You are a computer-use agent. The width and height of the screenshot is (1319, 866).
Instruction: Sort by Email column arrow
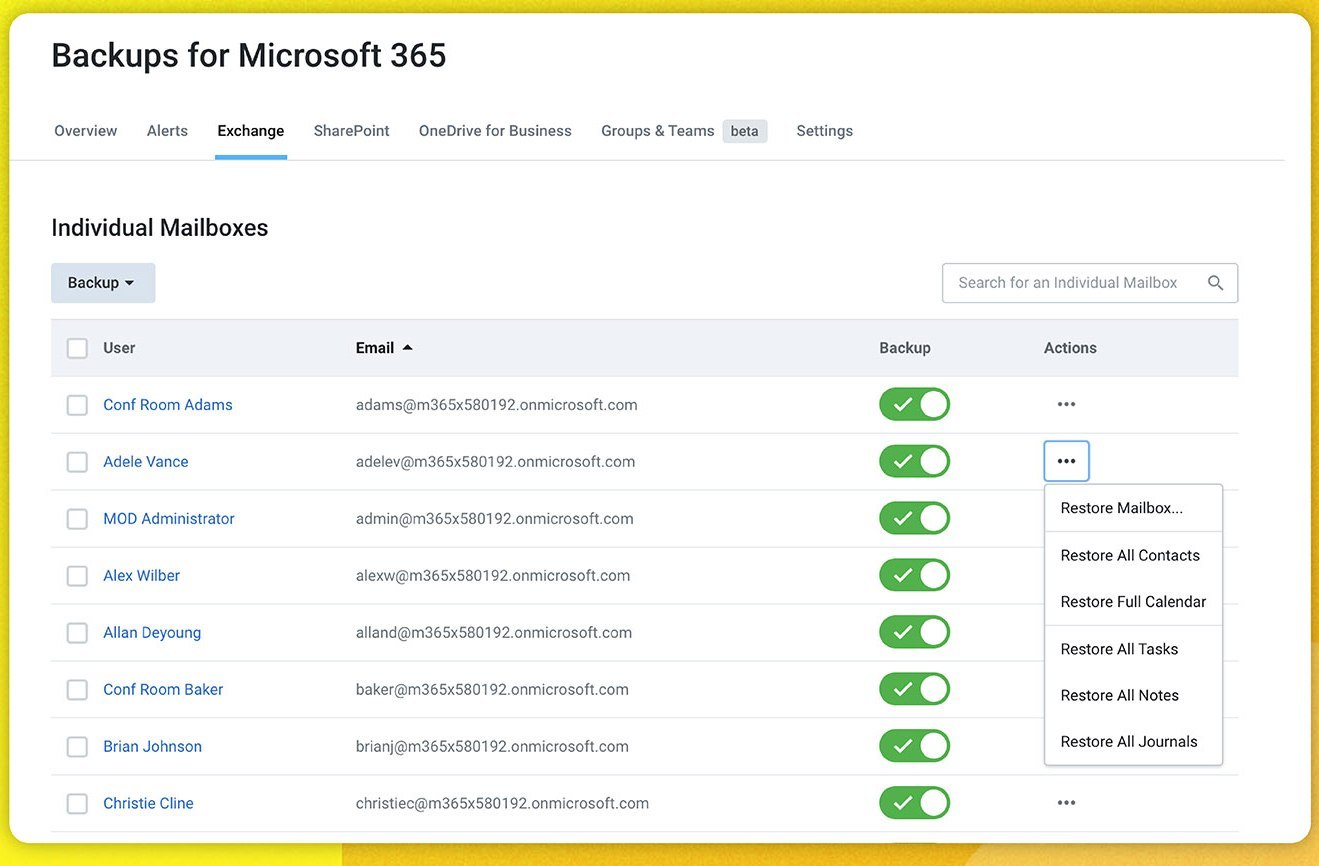tap(407, 348)
